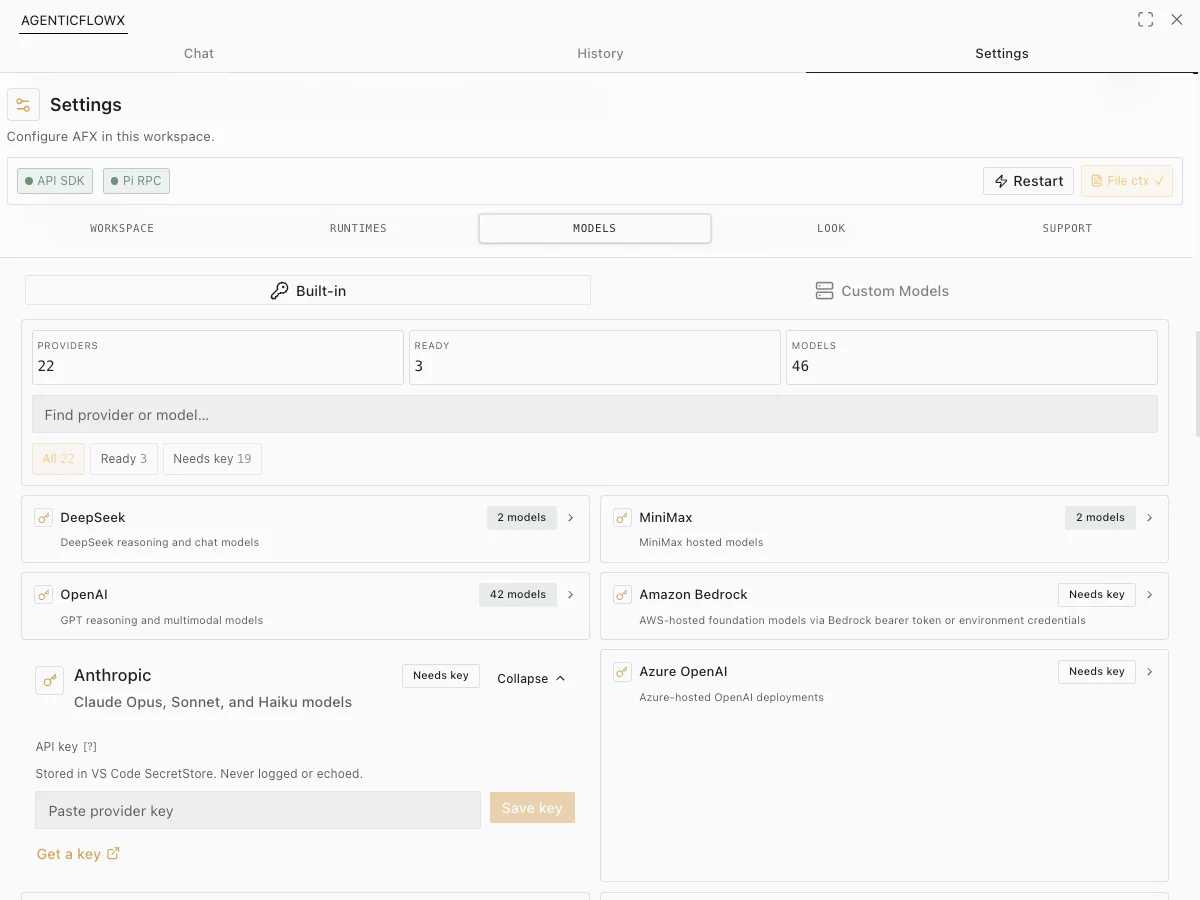Click the MiniMax key icon
The height and width of the screenshot is (900, 1200).
(x=622, y=518)
